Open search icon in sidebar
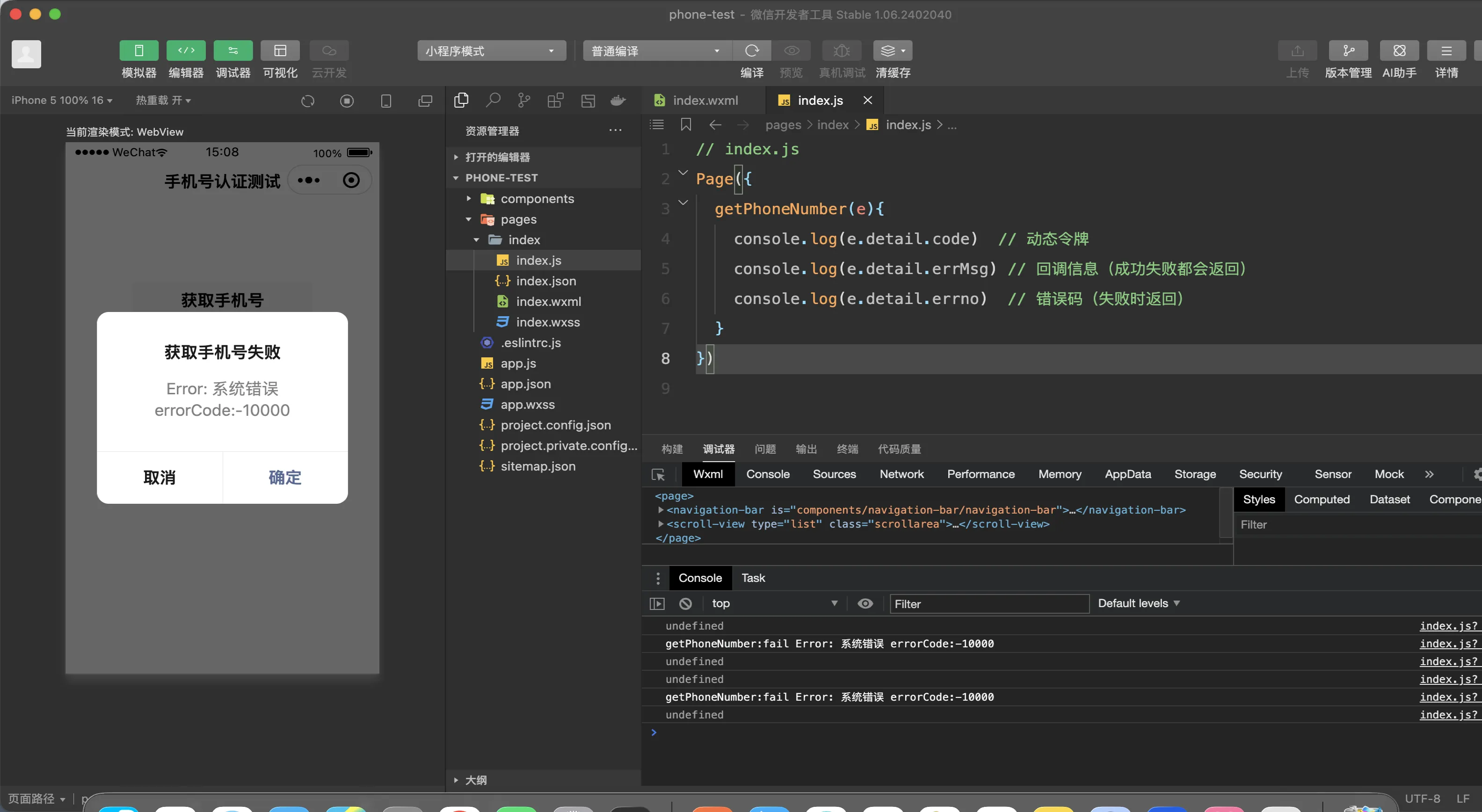Viewport: 1482px width, 812px height. point(493,101)
